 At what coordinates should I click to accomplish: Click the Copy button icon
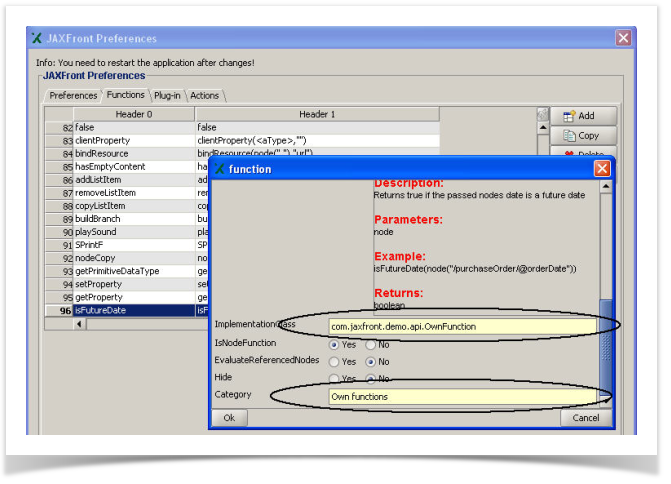(x=567, y=135)
